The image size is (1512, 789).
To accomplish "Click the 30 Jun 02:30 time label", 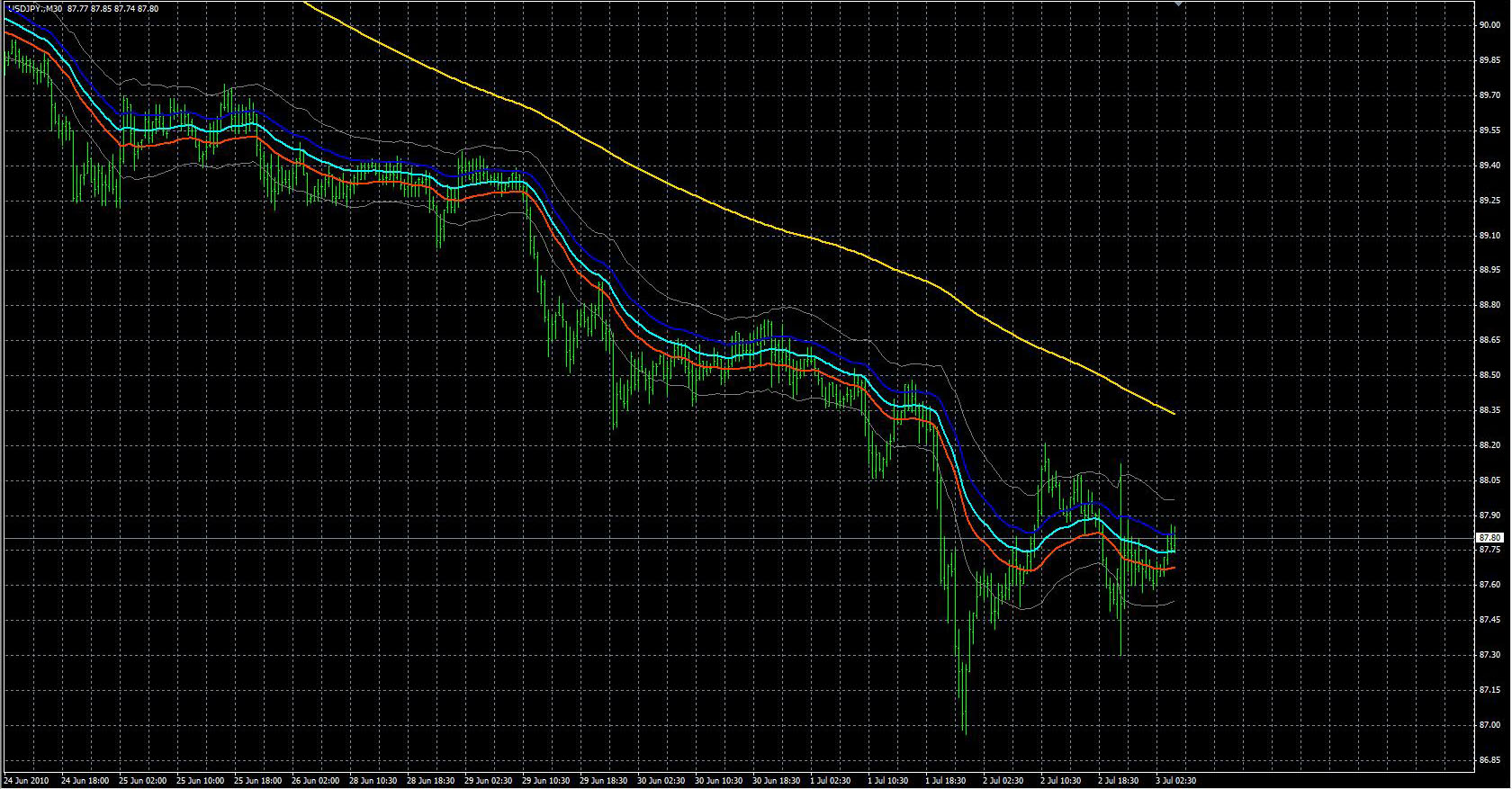I will coord(661,781).
